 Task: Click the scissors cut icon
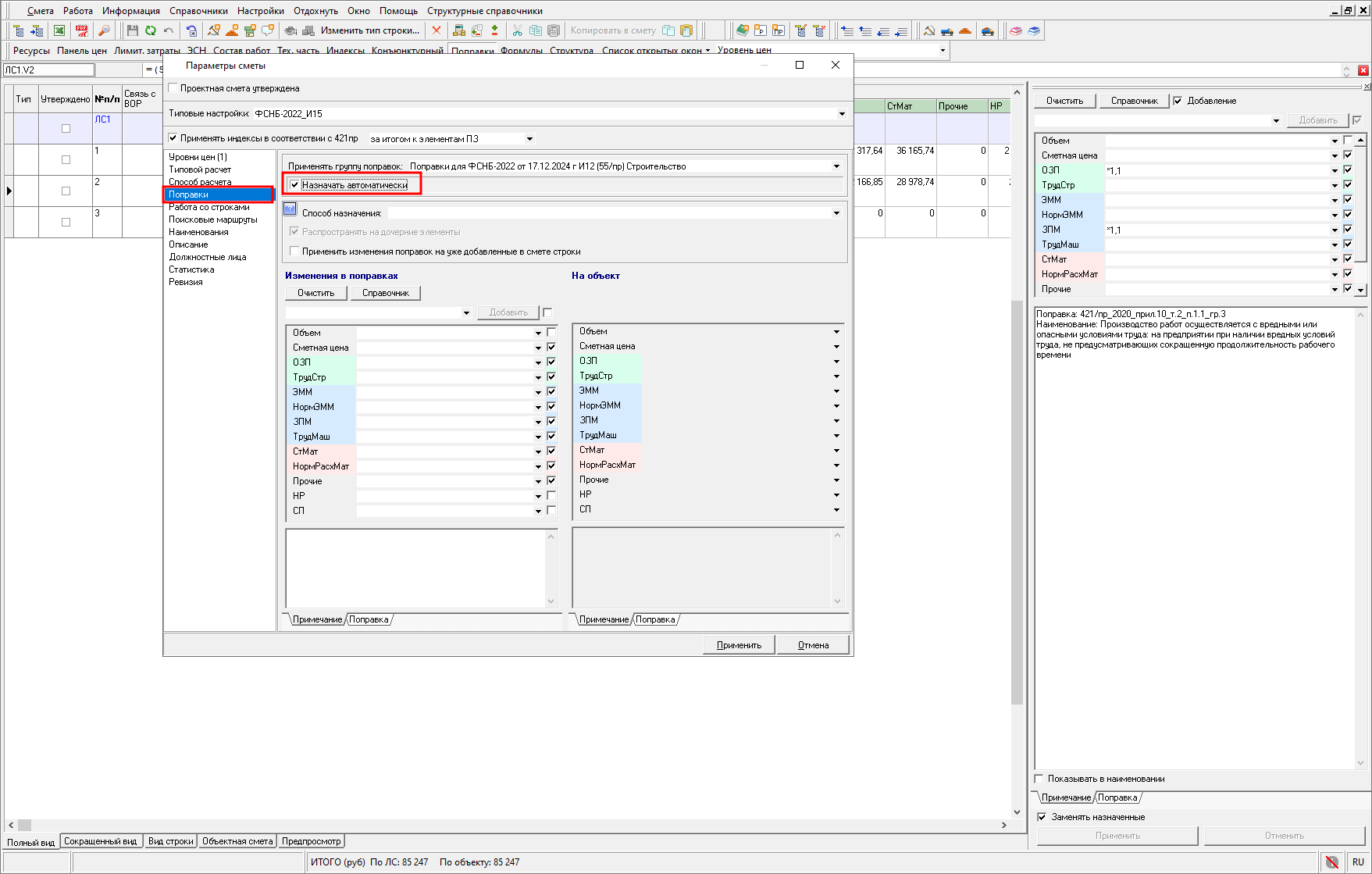[517, 30]
